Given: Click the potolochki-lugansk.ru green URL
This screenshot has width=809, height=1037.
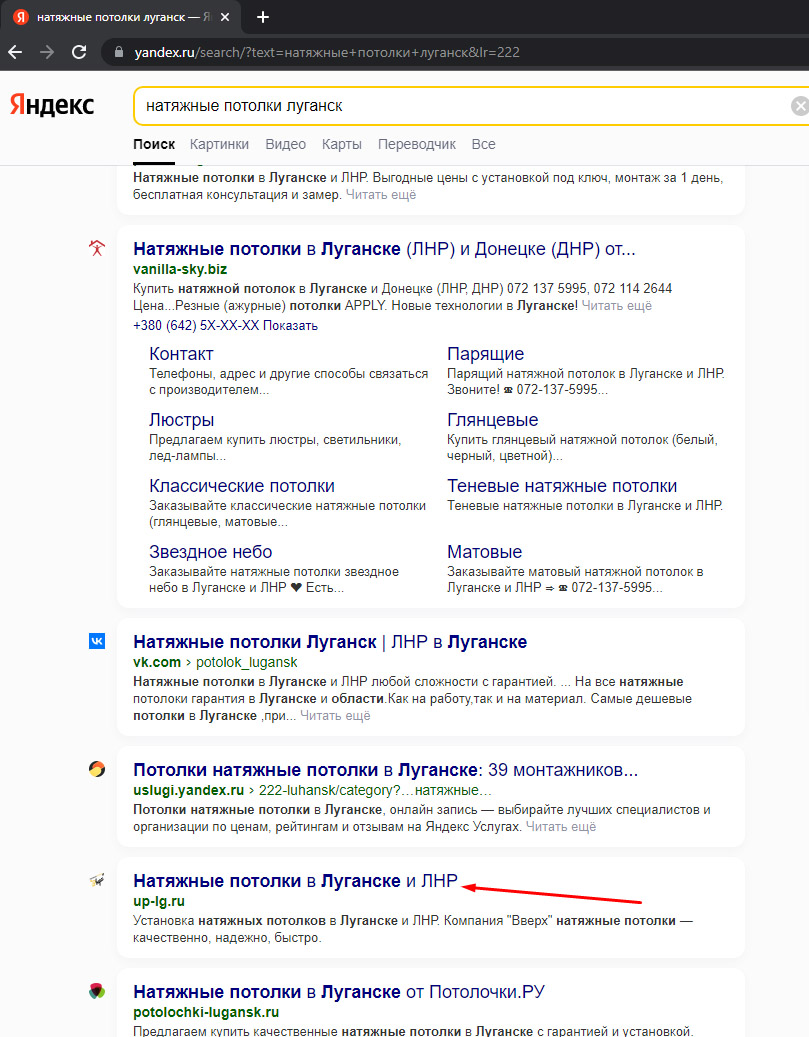Looking at the screenshot, I should pyautogui.click(x=206, y=1013).
